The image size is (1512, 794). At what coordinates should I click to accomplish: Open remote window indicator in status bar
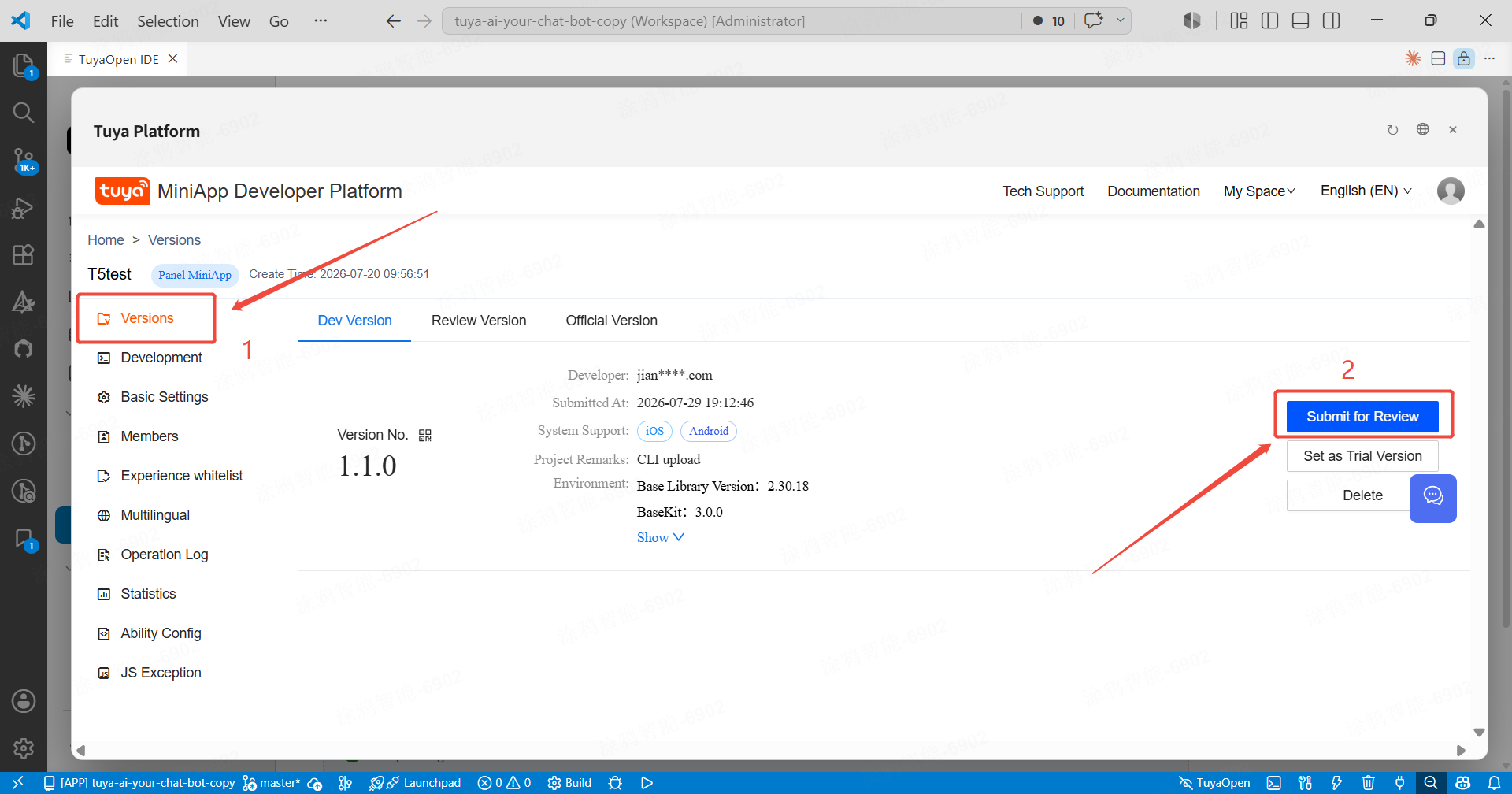pos(17,782)
